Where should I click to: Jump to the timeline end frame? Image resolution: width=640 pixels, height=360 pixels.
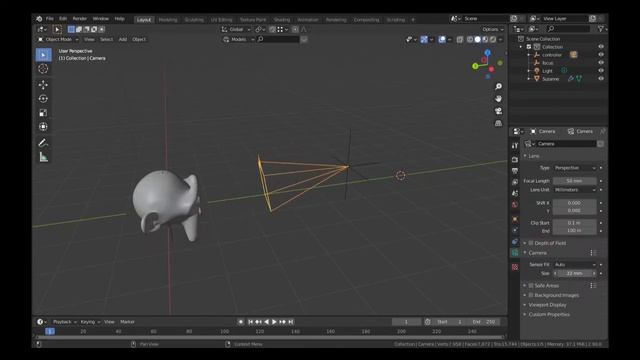[291, 322]
